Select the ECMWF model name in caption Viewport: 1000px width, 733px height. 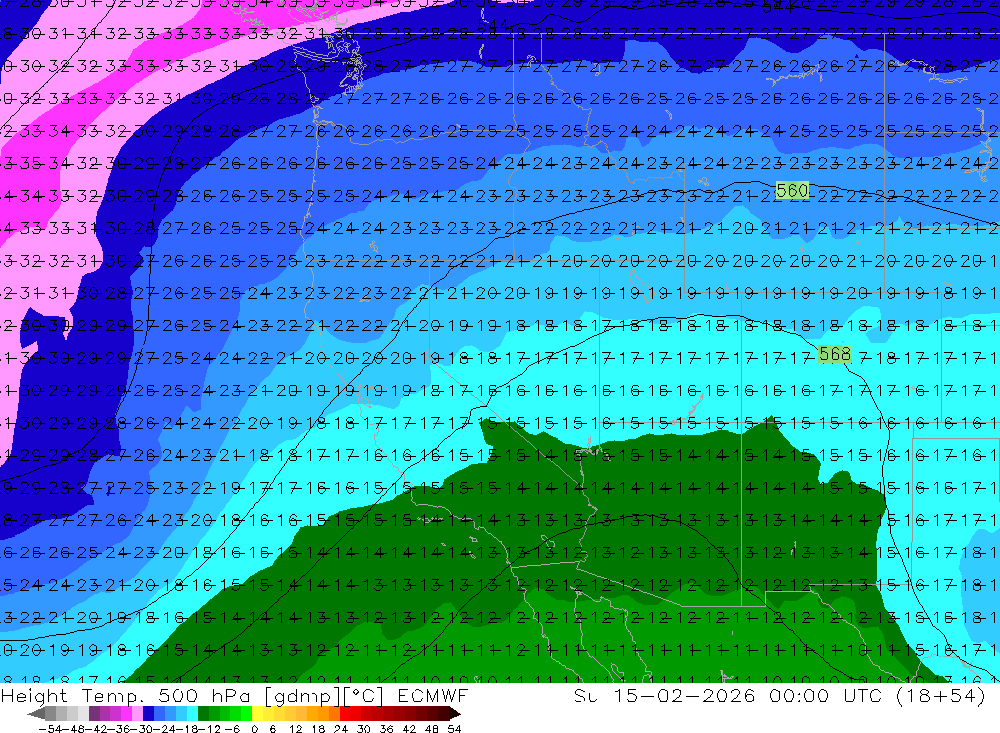tap(432, 695)
